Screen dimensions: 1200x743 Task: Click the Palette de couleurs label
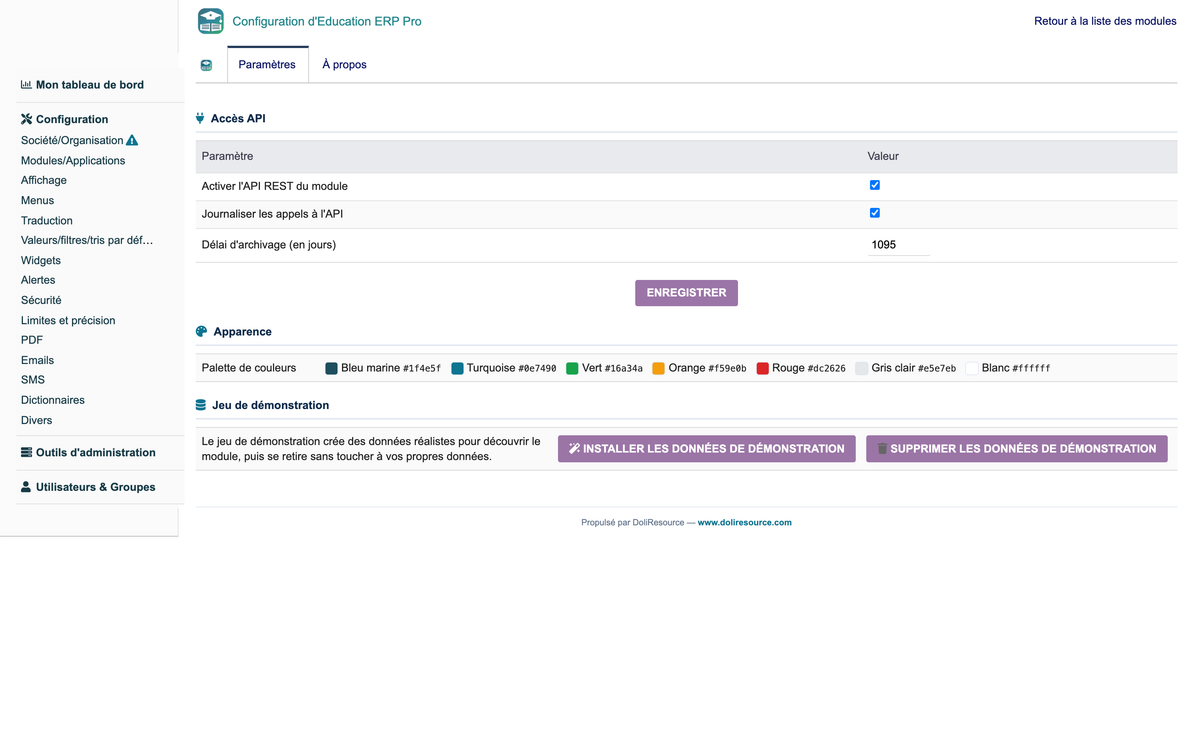pyautogui.click(x=249, y=368)
